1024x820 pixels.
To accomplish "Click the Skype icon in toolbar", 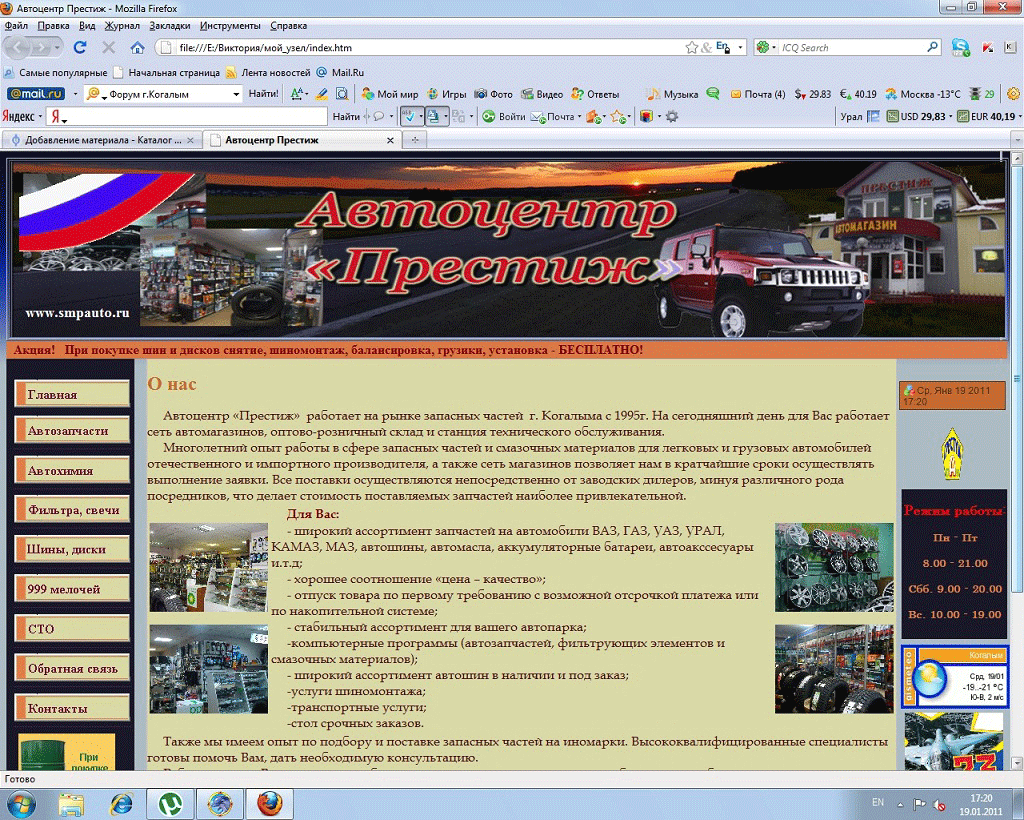I will coord(960,47).
